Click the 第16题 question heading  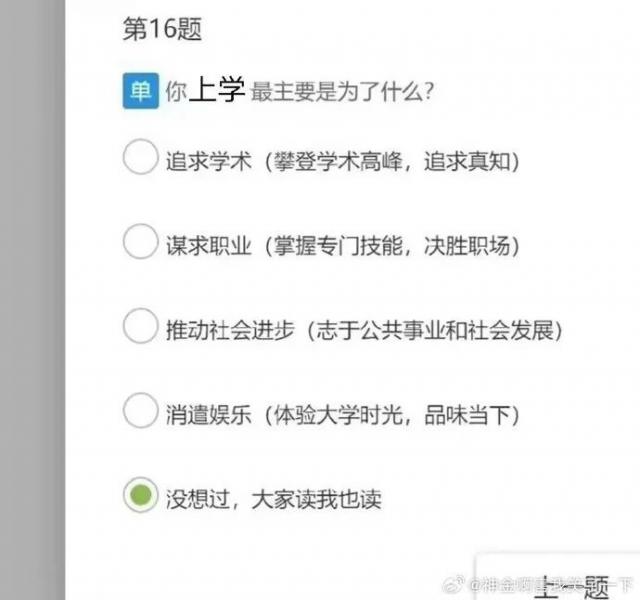click(162, 29)
